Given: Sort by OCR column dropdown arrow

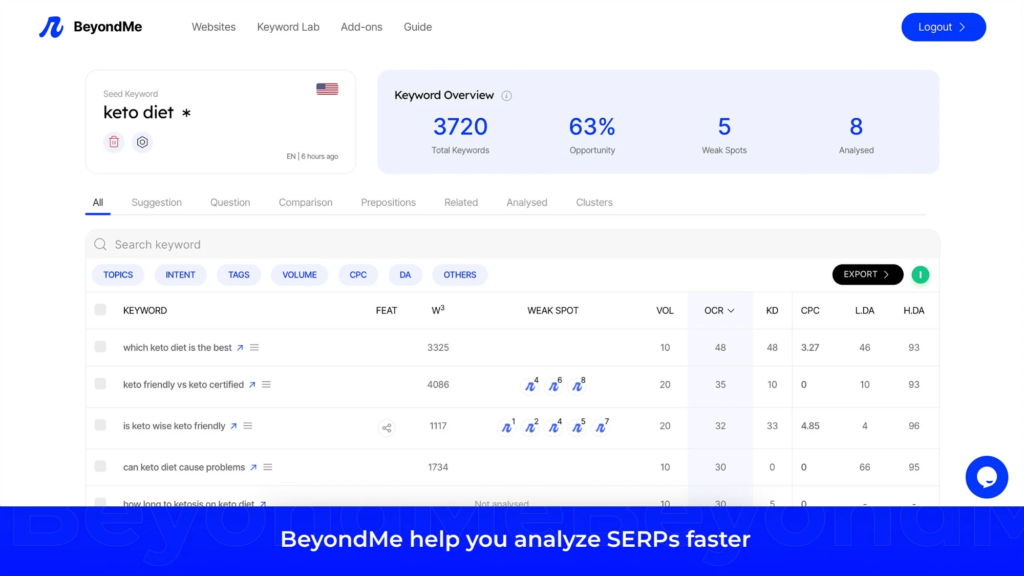Looking at the screenshot, I should point(731,311).
